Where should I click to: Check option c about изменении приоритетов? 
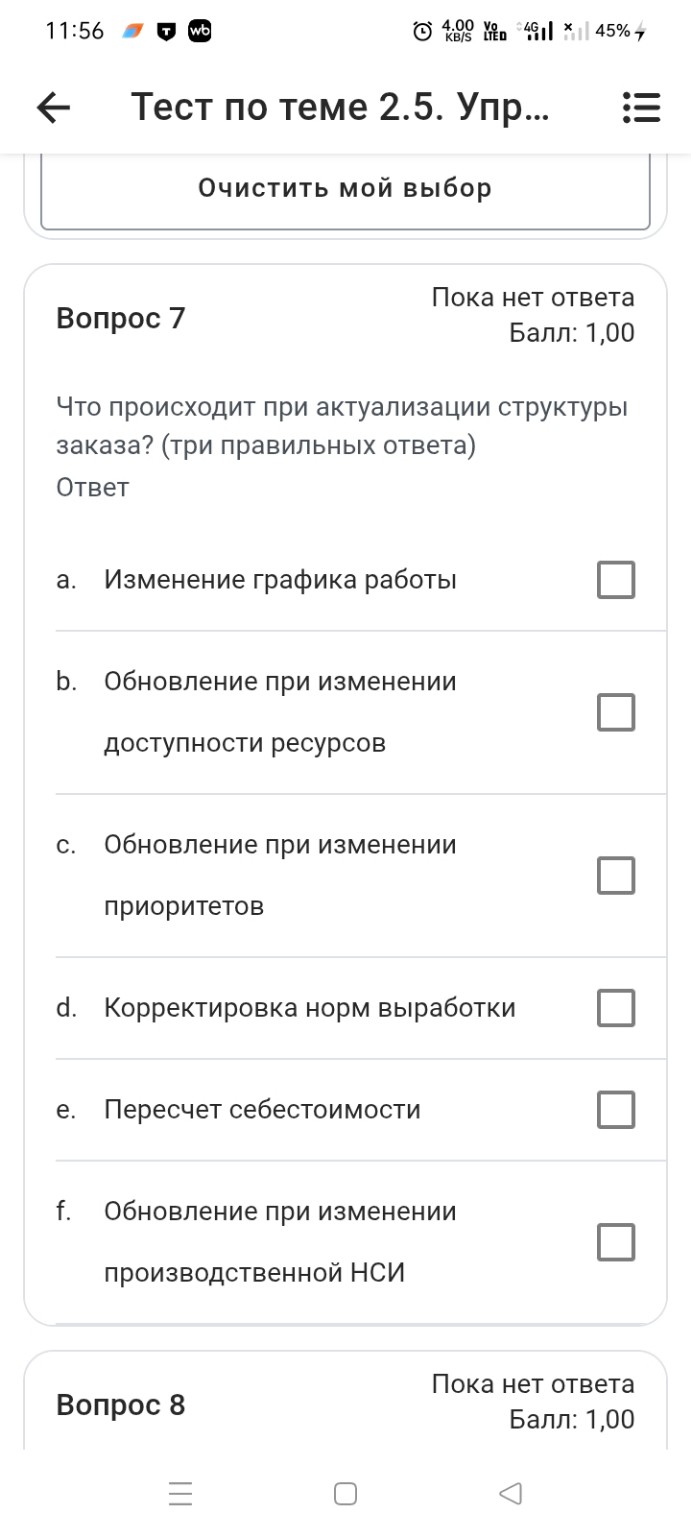[x=618, y=876]
